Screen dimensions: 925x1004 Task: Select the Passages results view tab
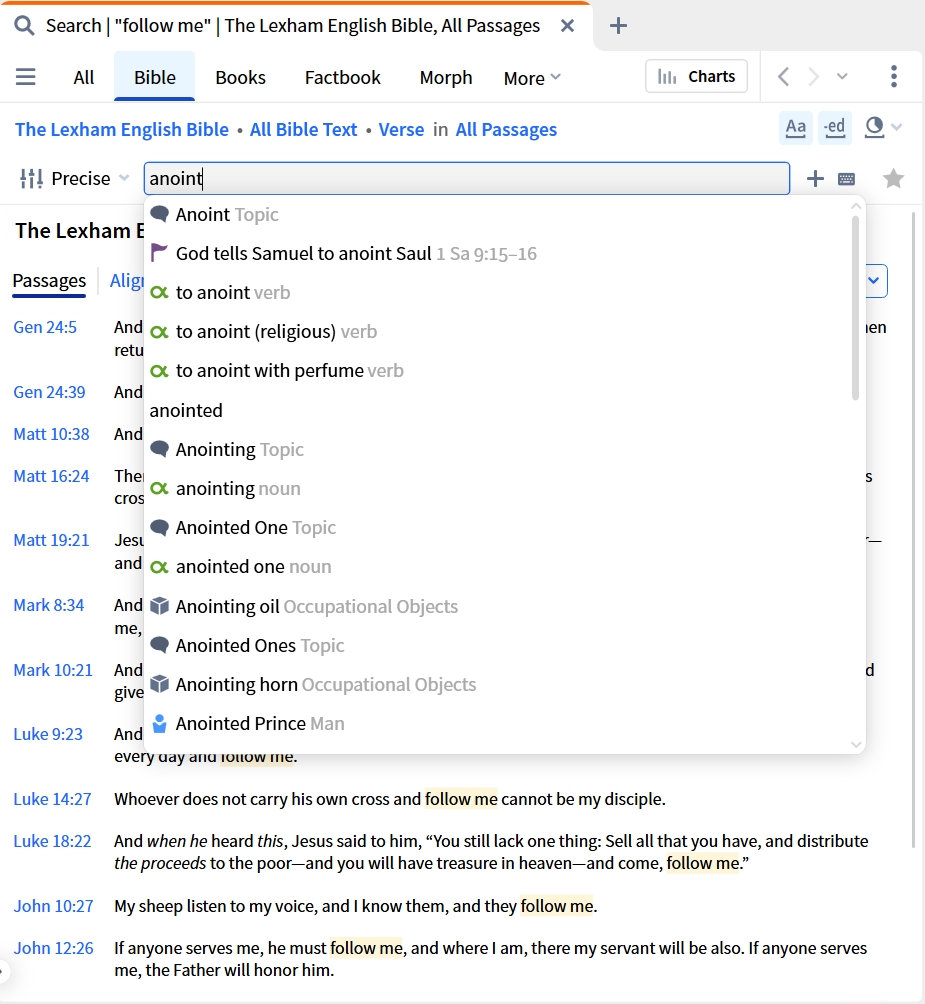(x=49, y=281)
